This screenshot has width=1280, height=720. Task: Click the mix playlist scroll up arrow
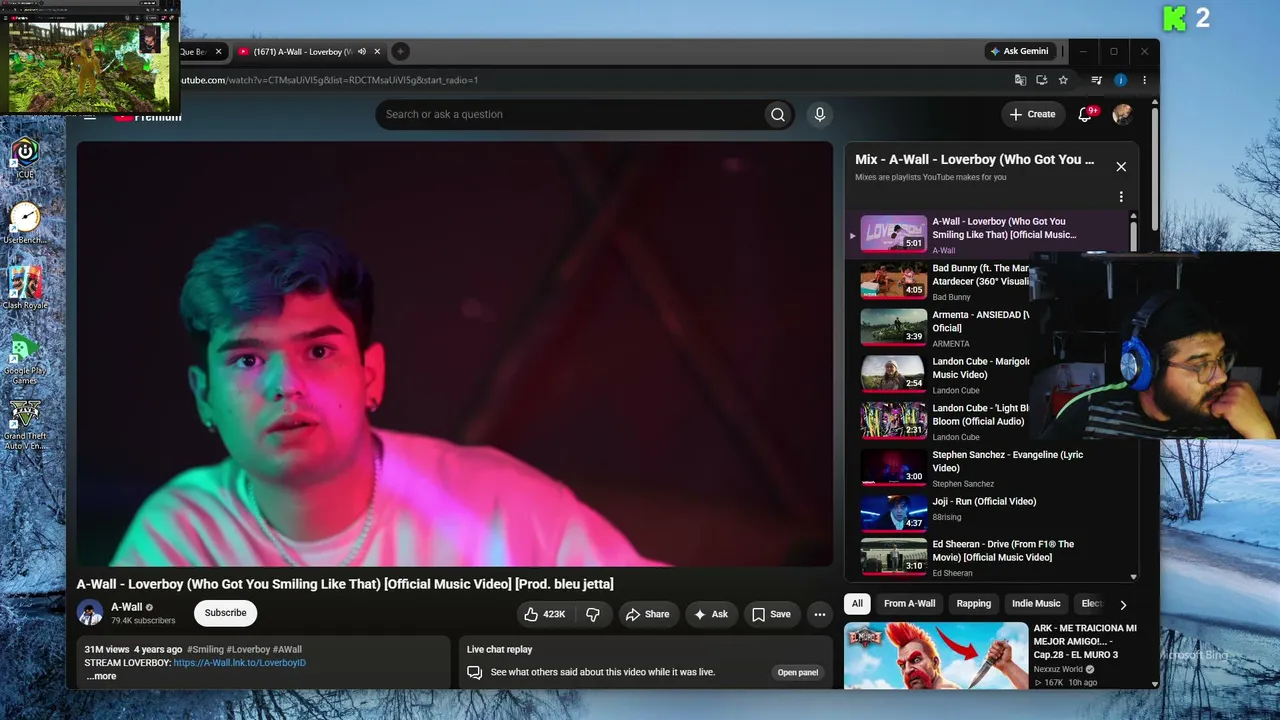point(1133,216)
